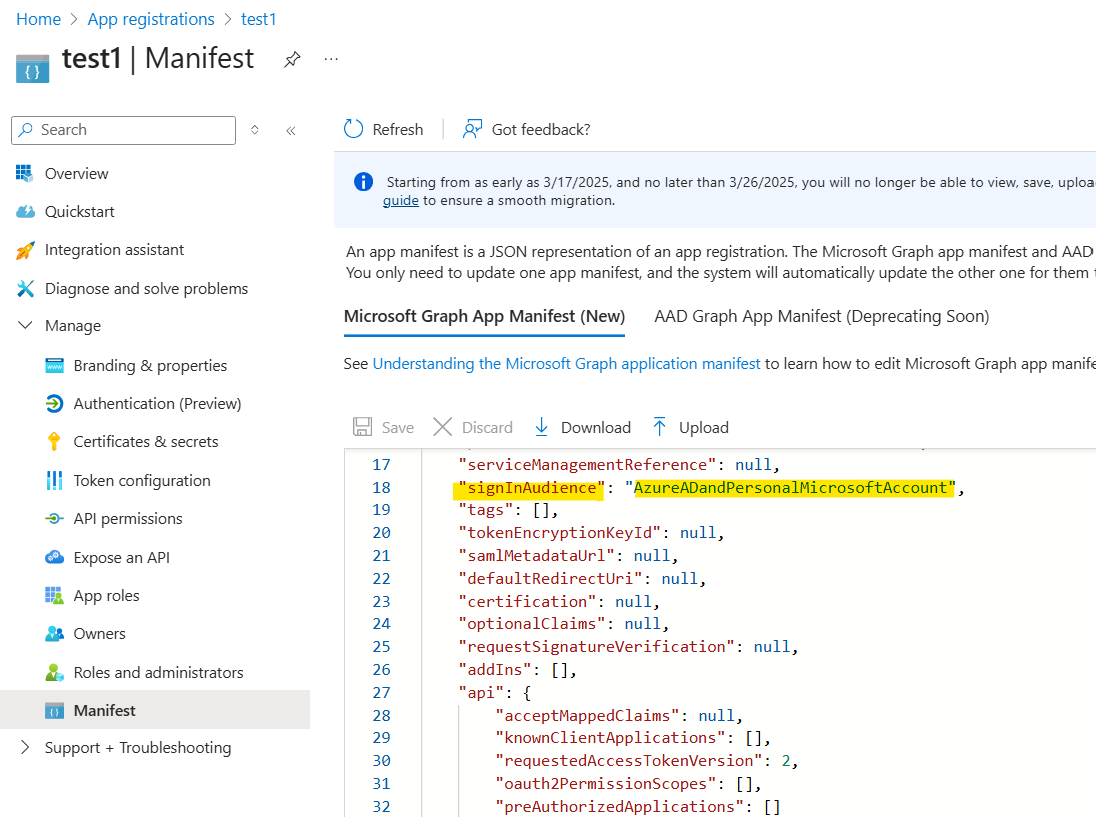The image size is (1096, 817).
Task: Open Understanding the Microsoft Graph application manifest link
Action: 566,364
